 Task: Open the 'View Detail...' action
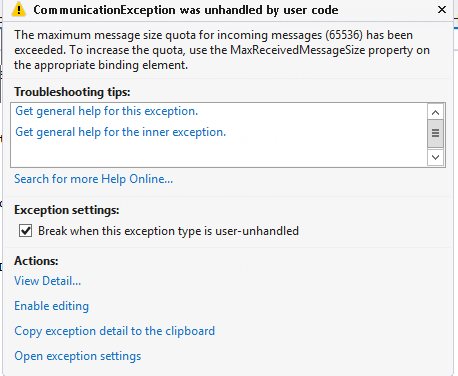point(48,281)
